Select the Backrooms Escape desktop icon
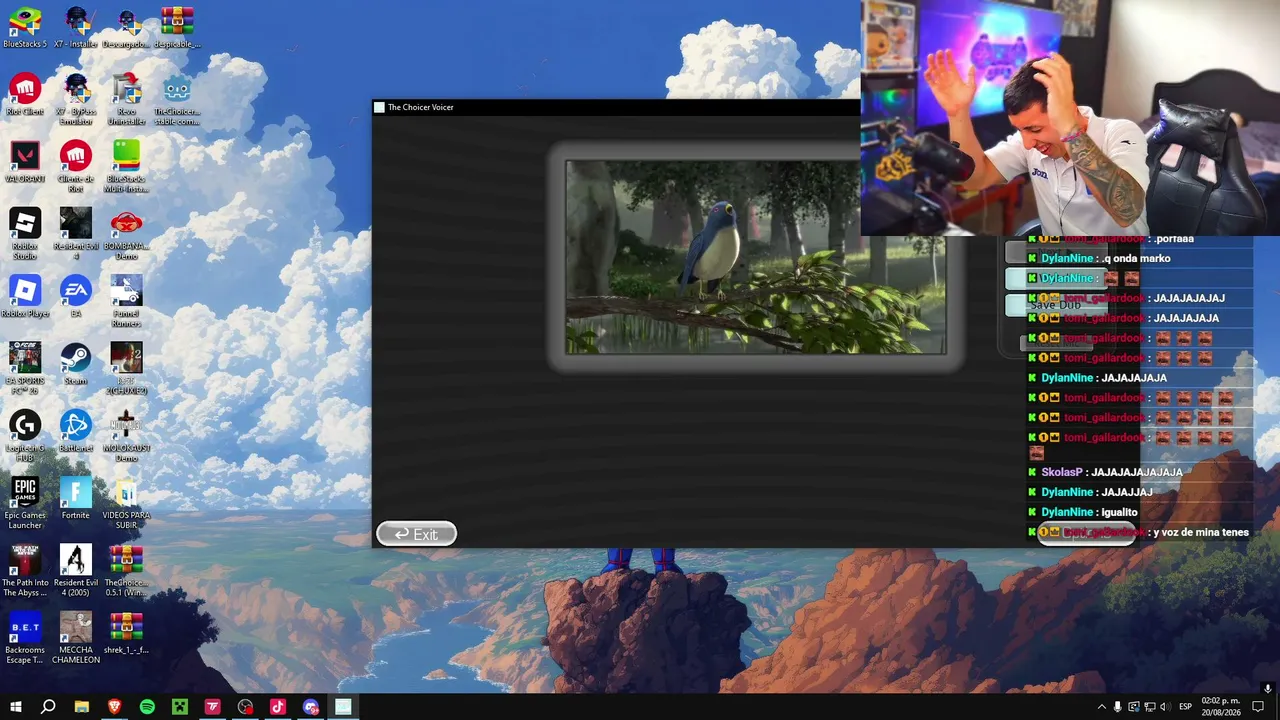The image size is (1280, 720). (x=25, y=637)
